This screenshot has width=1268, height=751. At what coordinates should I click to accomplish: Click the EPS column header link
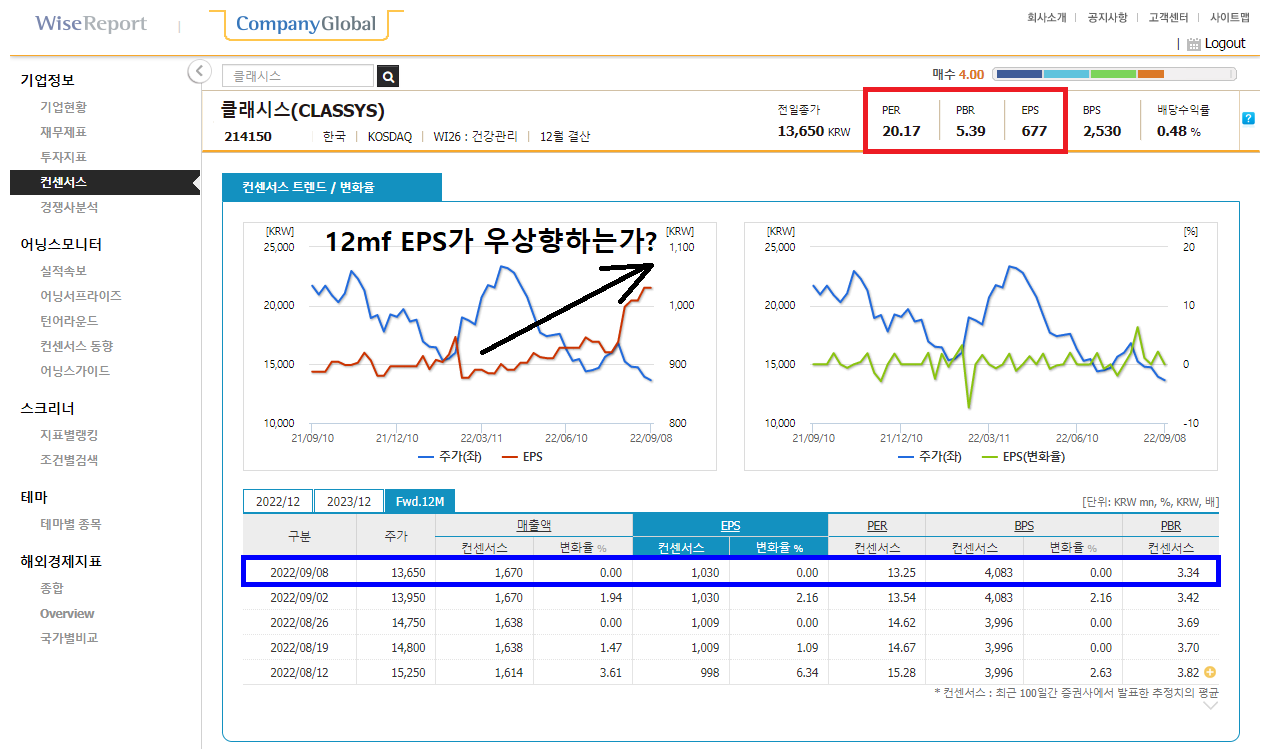(731, 525)
